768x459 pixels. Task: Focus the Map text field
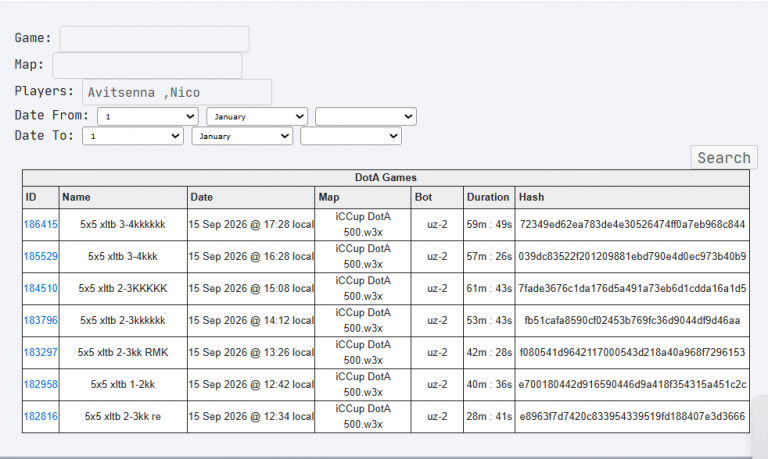click(147, 65)
